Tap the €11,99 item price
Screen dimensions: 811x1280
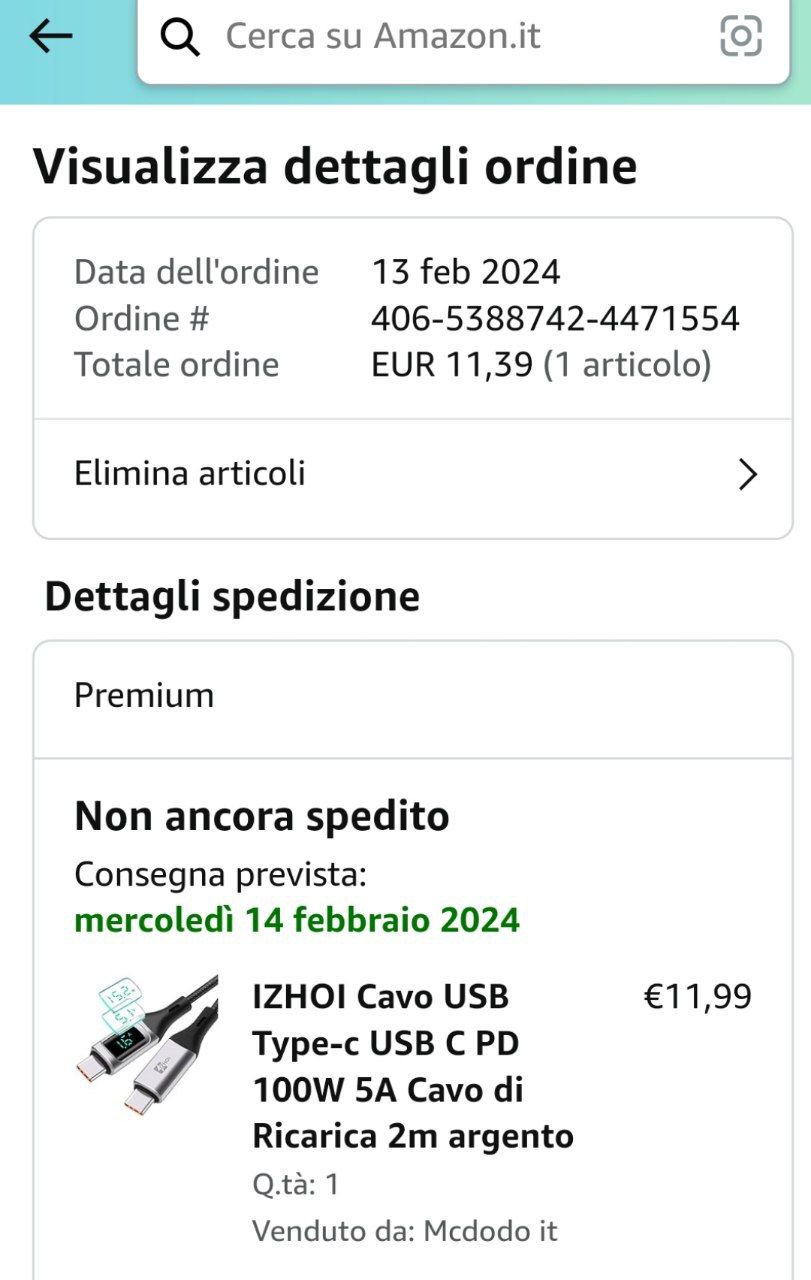(697, 997)
